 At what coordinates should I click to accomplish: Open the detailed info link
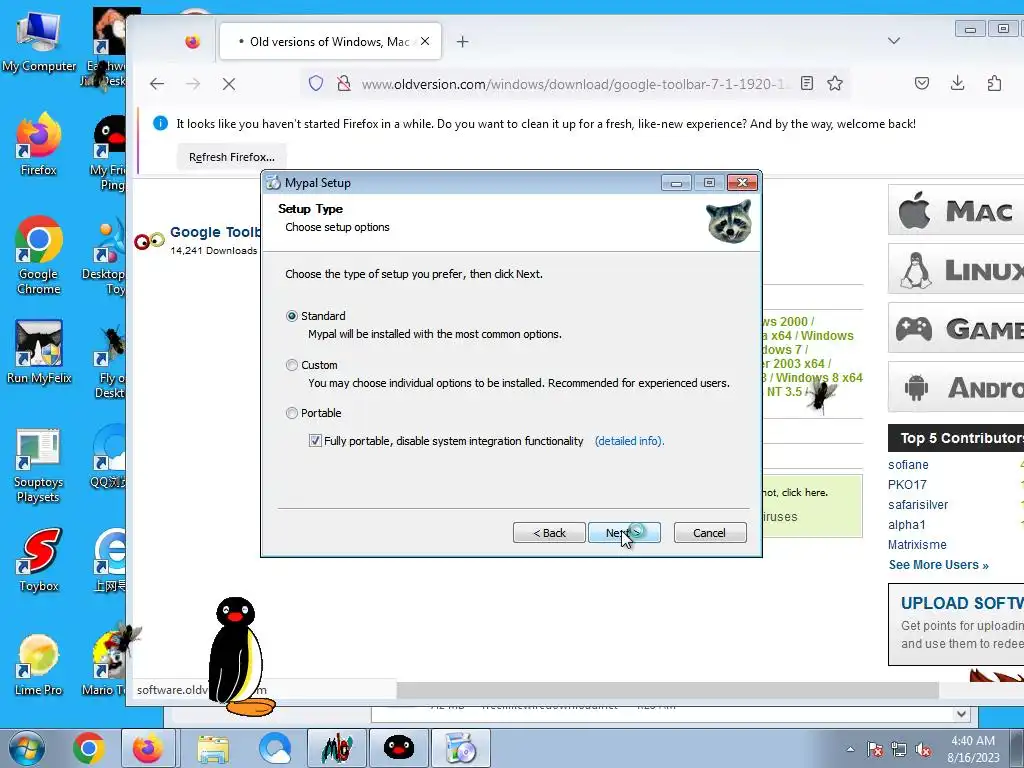pyautogui.click(x=629, y=441)
